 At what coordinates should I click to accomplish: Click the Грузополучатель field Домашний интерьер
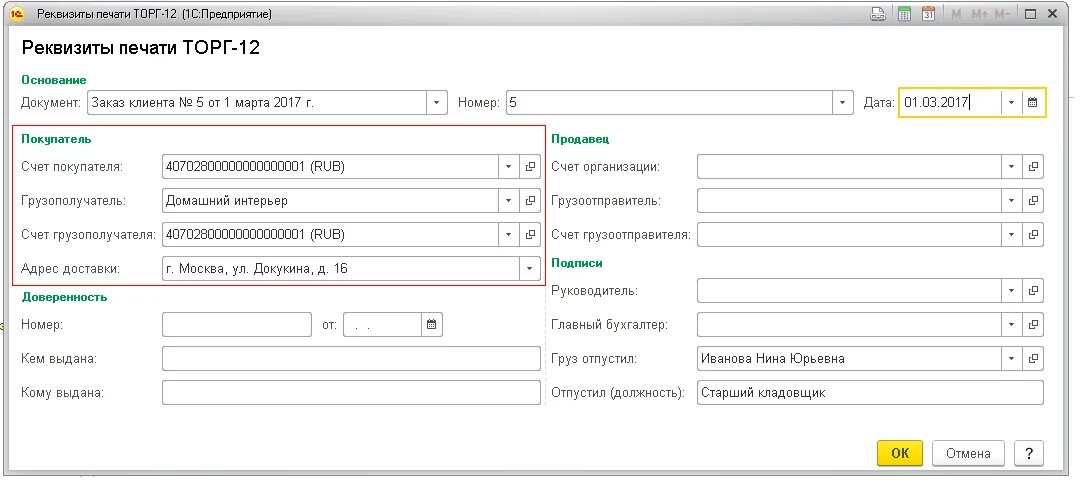(x=331, y=200)
